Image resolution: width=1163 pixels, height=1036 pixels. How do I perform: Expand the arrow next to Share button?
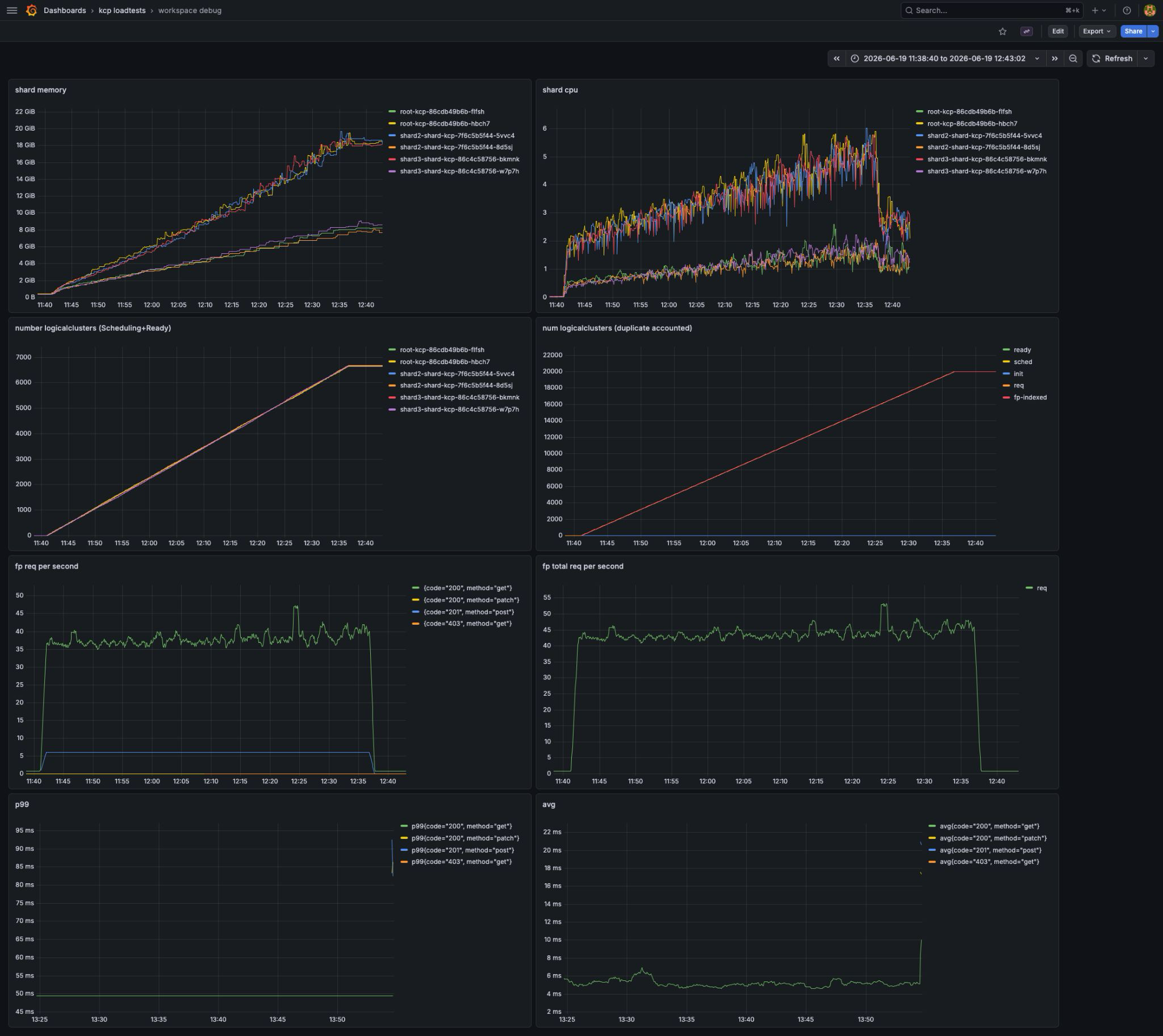point(1153,31)
